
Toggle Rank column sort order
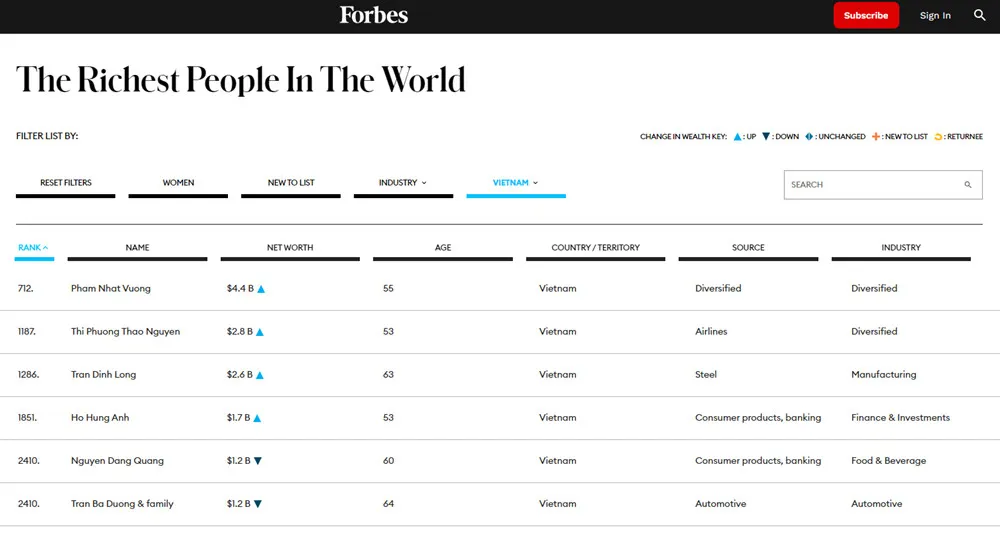click(33, 247)
